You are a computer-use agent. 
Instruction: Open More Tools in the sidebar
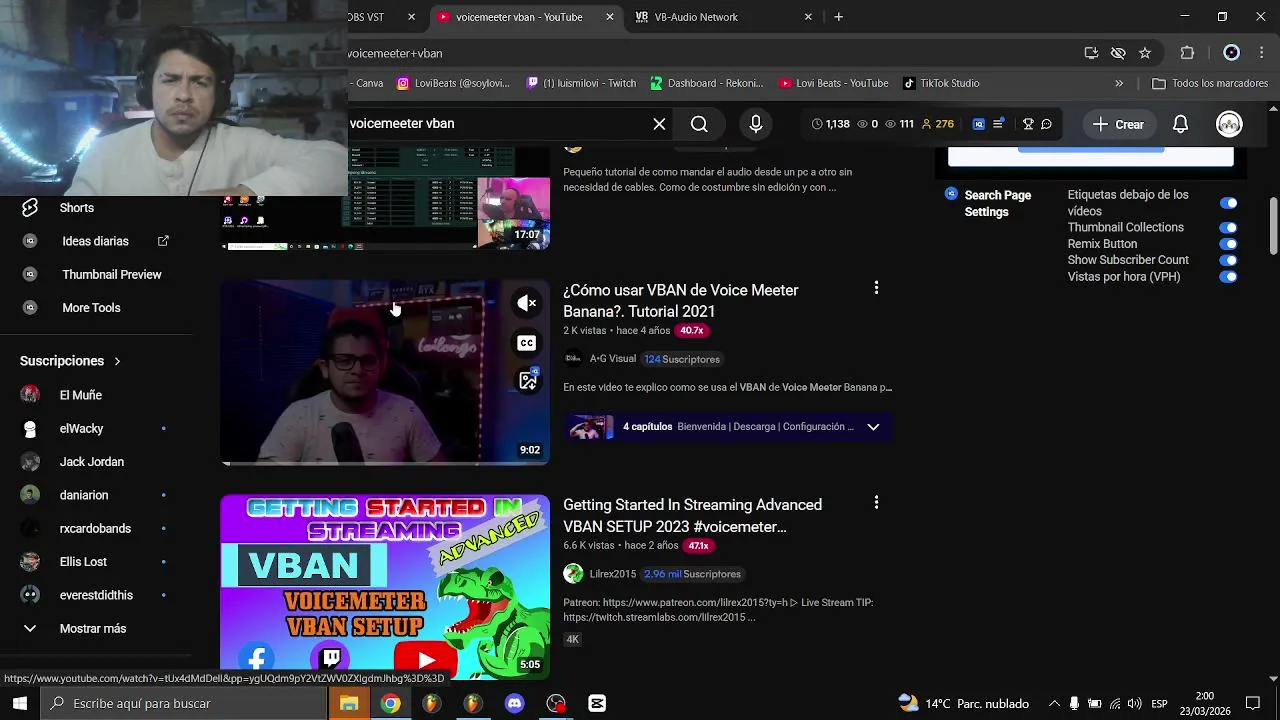pos(90,308)
